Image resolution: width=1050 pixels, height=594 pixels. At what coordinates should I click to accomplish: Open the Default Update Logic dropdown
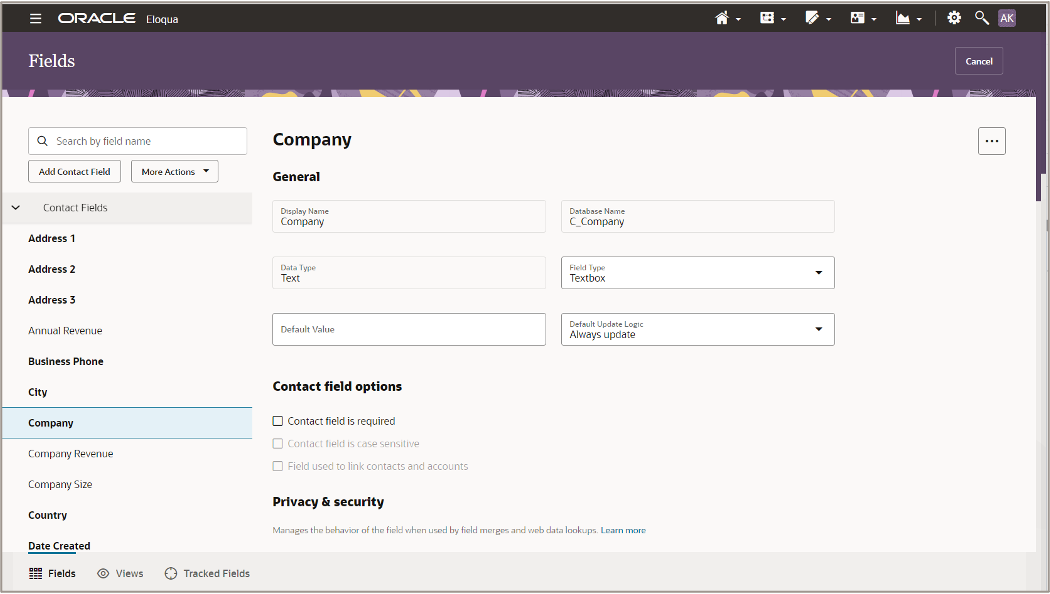[x=698, y=330]
